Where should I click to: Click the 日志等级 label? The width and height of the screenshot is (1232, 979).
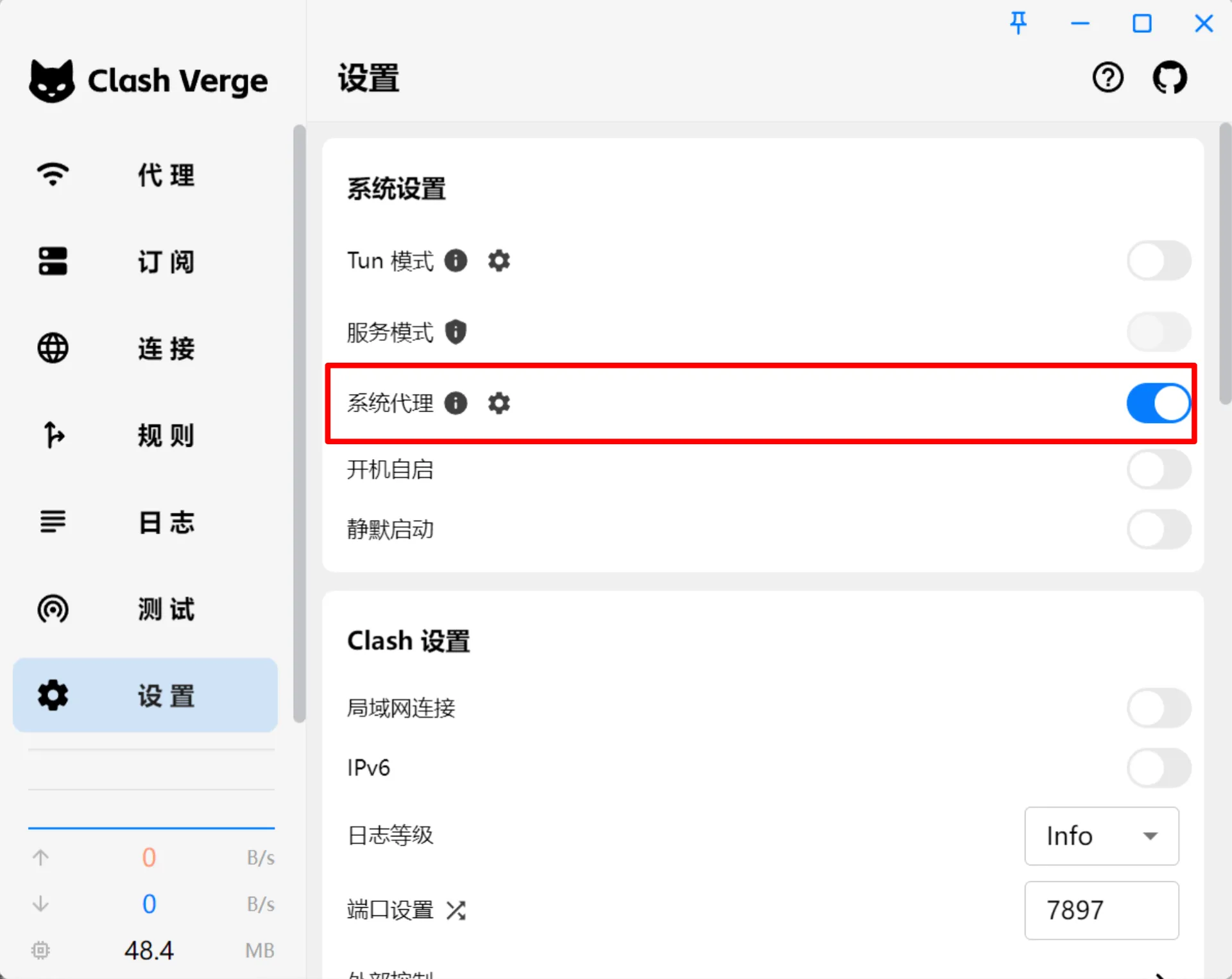[x=390, y=835]
